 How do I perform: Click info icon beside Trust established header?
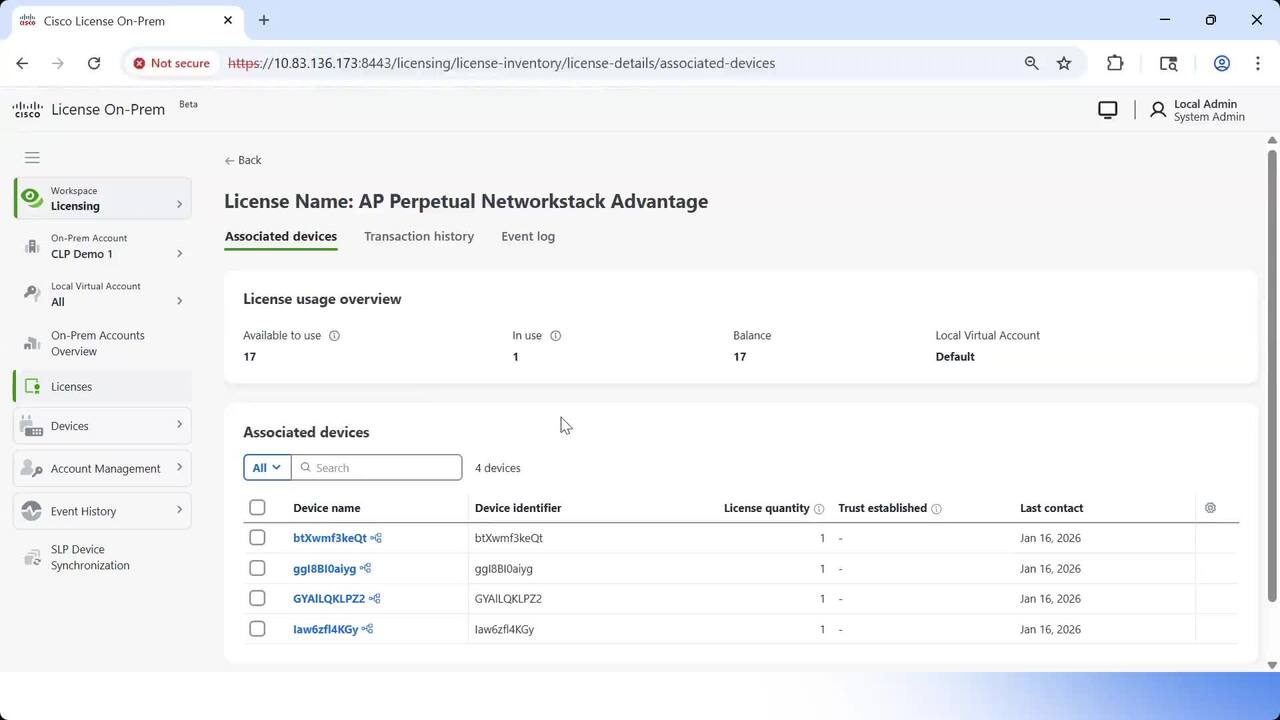936,509
